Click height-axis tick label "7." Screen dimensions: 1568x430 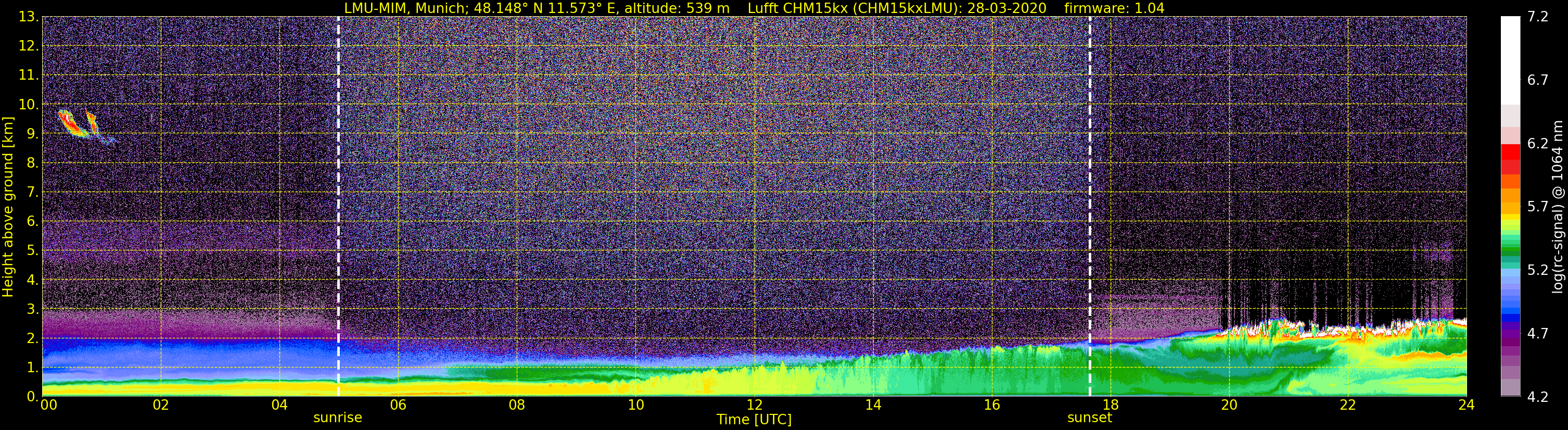coord(33,193)
